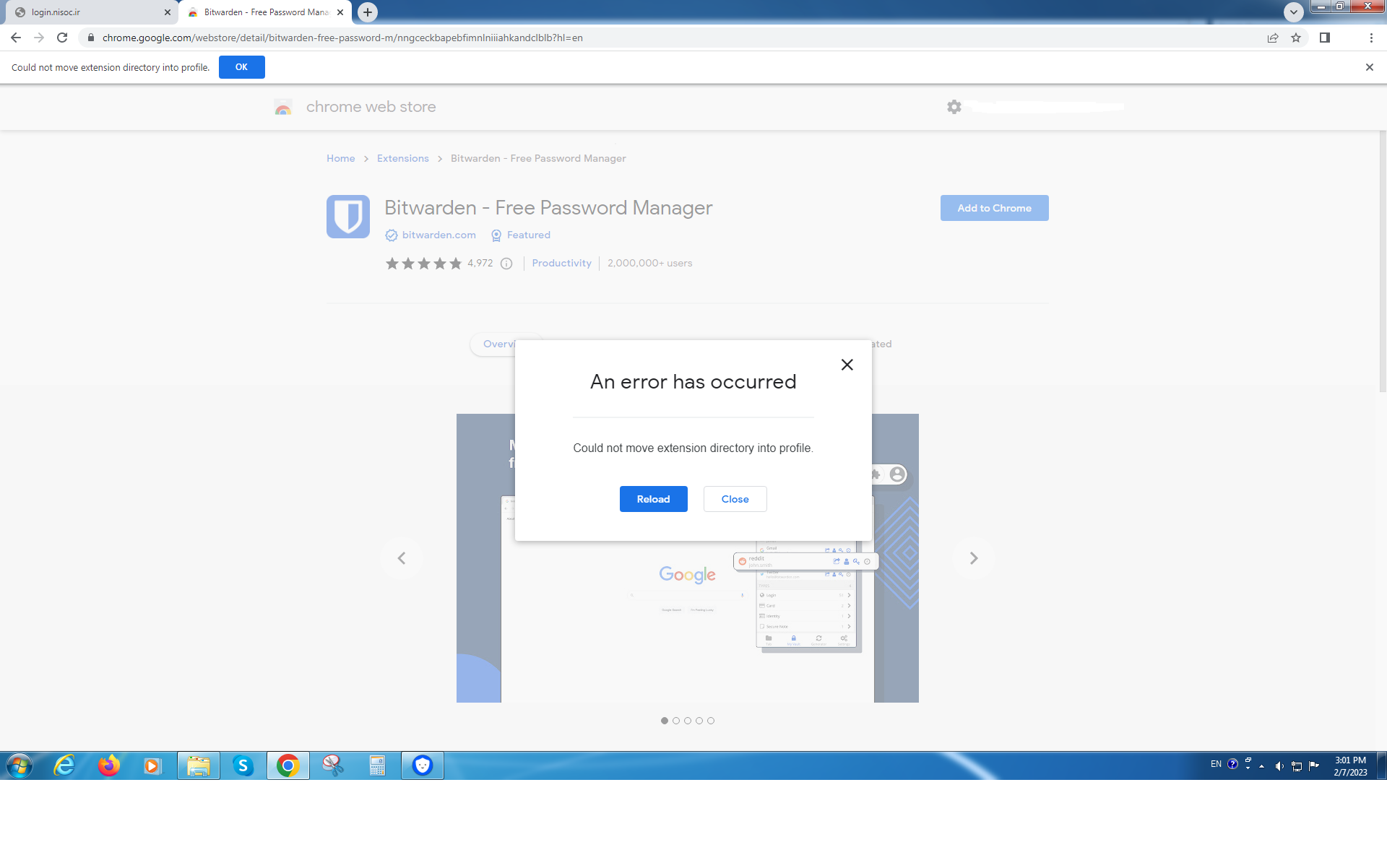Expand the tab search dropdown arrow

tap(1293, 12)
